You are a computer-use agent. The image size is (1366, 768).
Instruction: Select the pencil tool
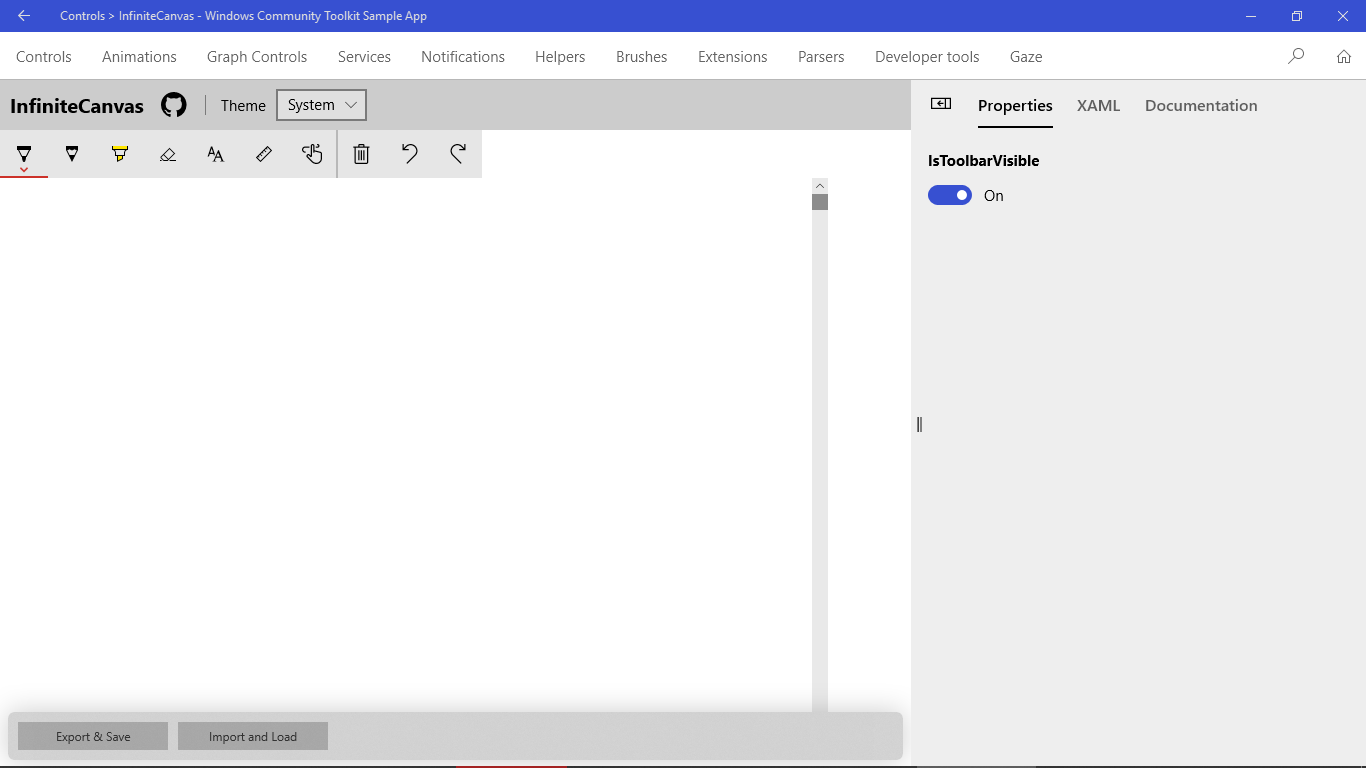[x=72, y=154]
